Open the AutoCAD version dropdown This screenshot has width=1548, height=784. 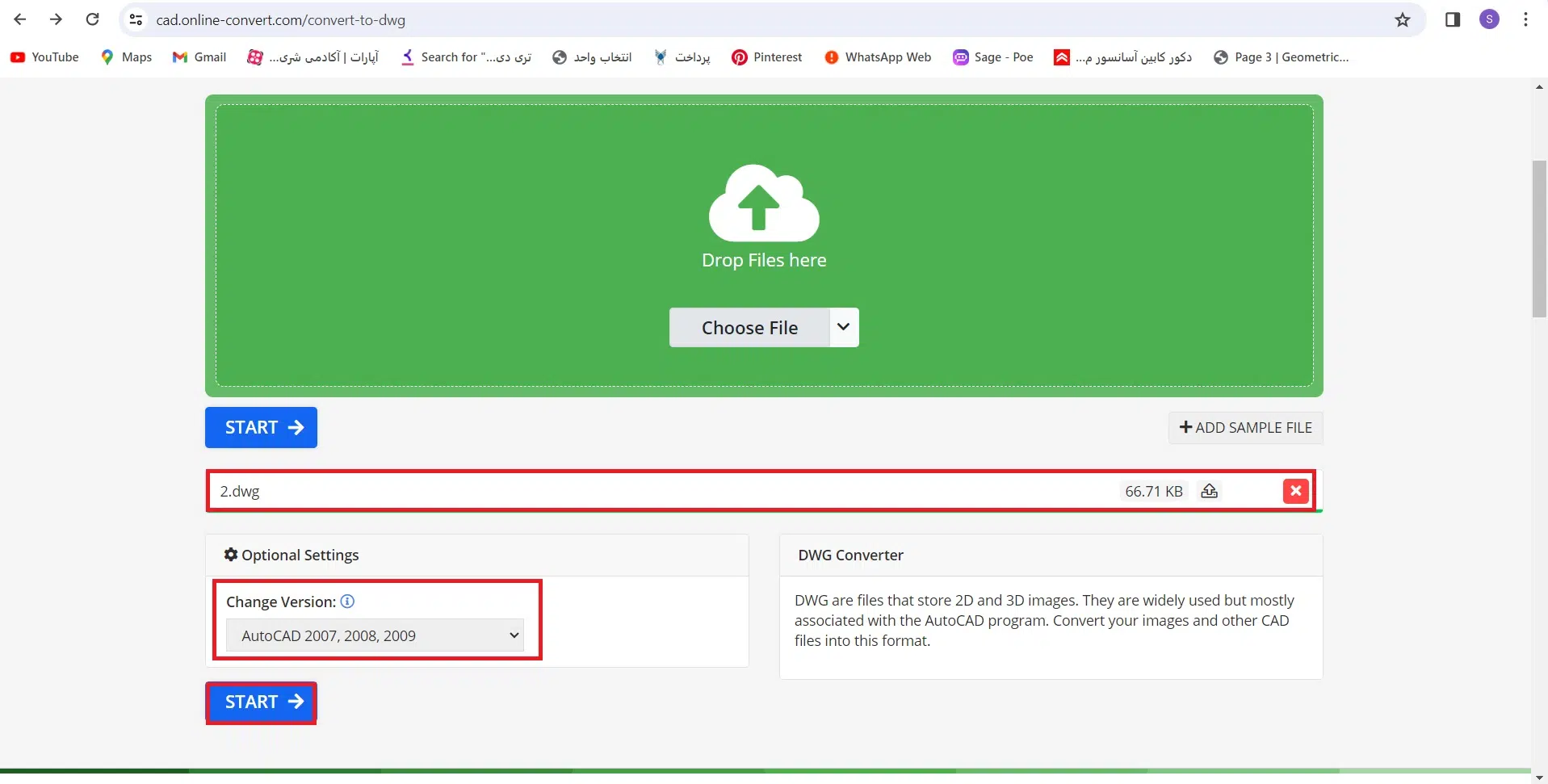375,635
